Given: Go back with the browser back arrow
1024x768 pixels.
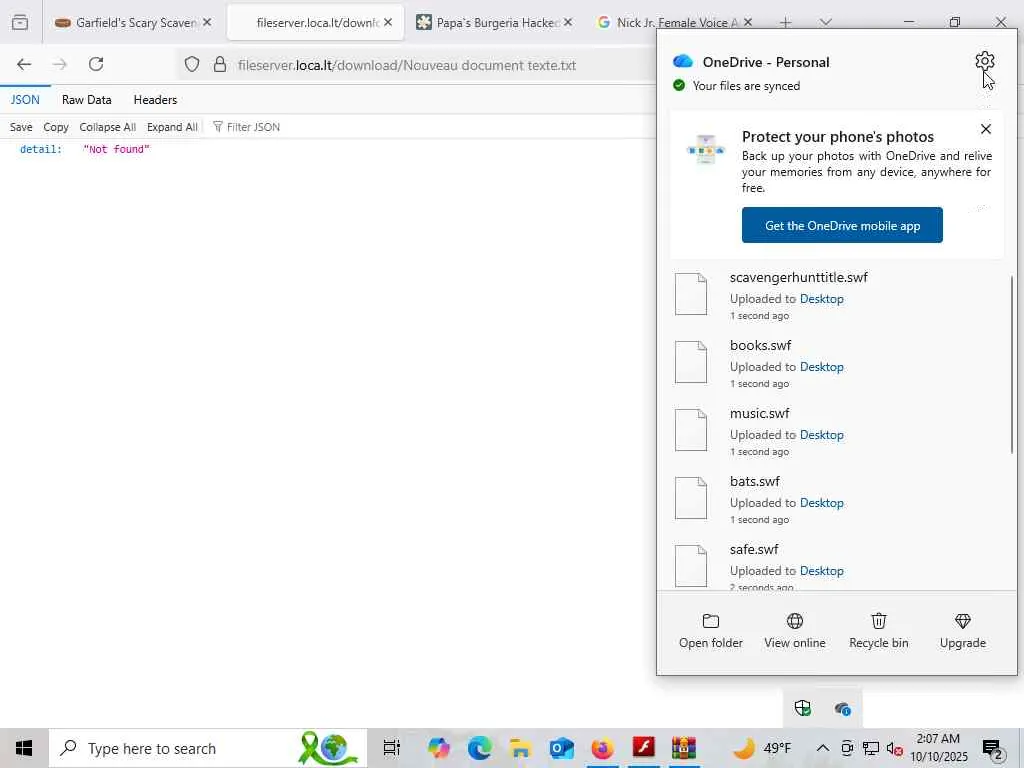Looking at the screenshot, I should coord(24,64).
